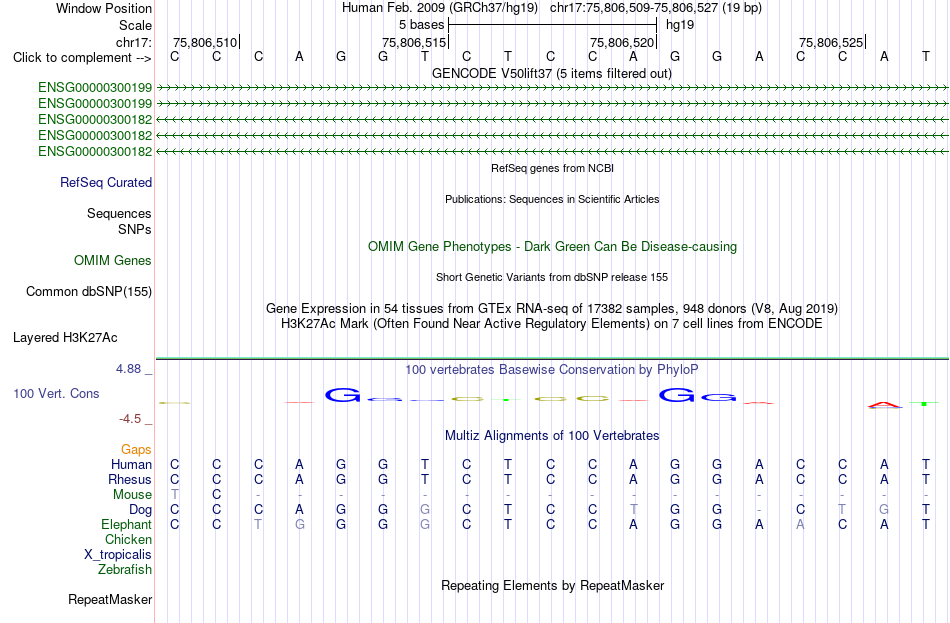Screen dimensions: 950x623
Task: Click the 'Gene Expression in 54 tissues' GTEx title
Action: (552, 308)
